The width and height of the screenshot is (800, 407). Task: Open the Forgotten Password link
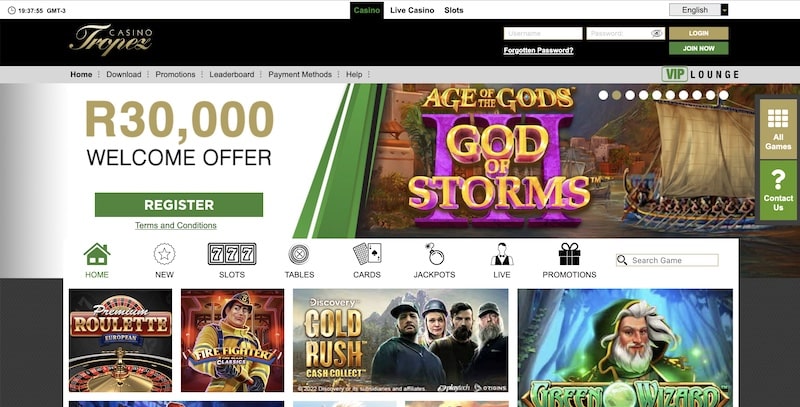point(538,50)
